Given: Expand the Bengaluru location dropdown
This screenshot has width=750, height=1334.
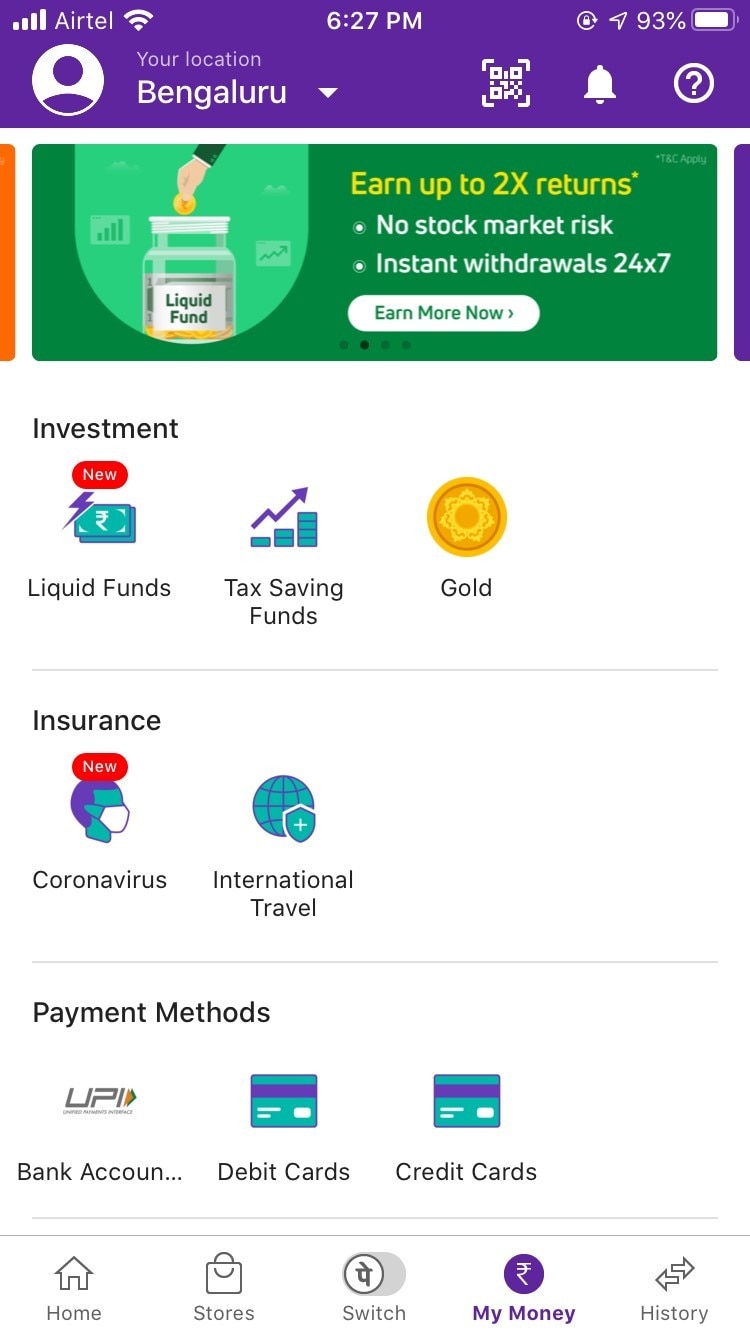Looking at the screenshot, I should [327, 94].
